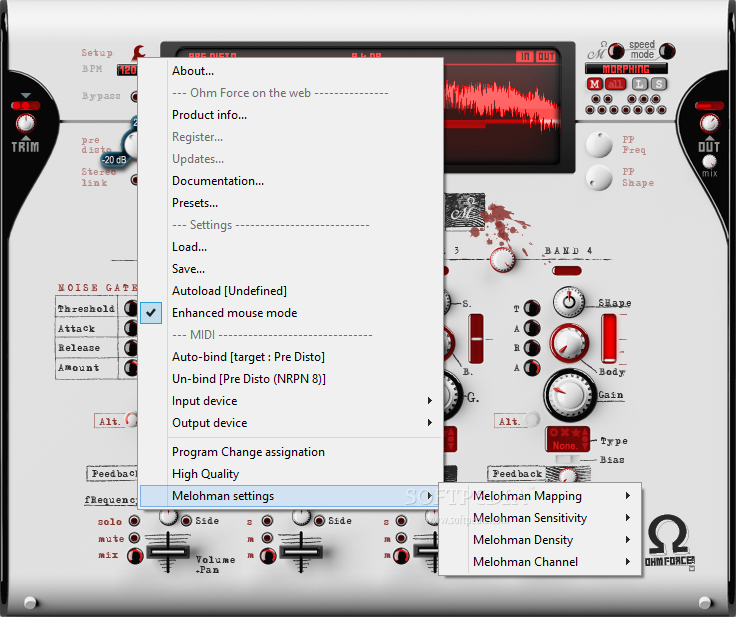
Task: Click the Band 4 T envelope knob
Action: 532,308
